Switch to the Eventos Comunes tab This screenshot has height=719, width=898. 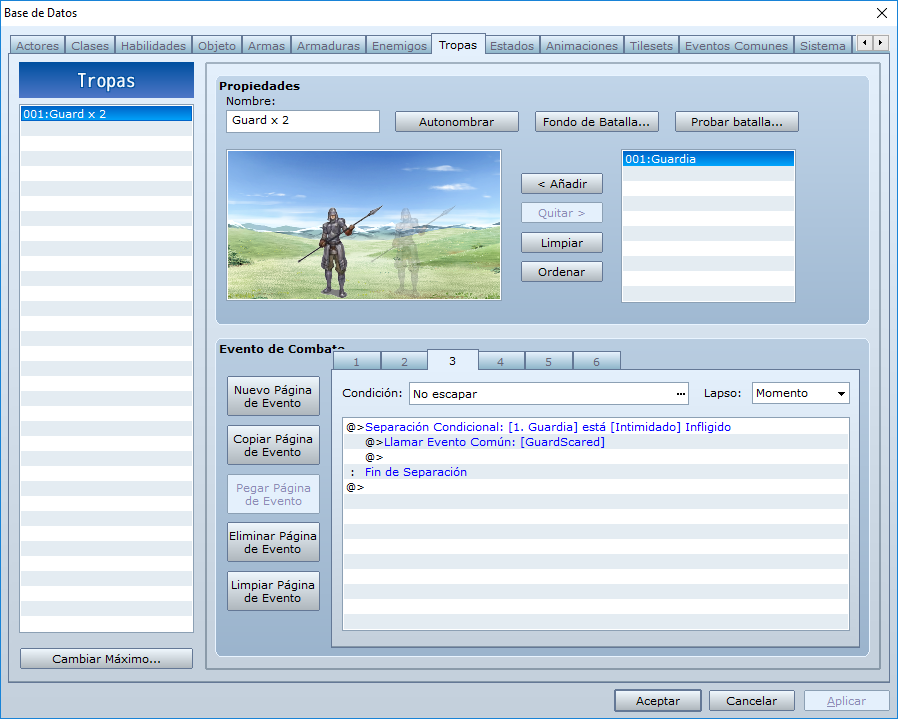[x=736, y=46]
